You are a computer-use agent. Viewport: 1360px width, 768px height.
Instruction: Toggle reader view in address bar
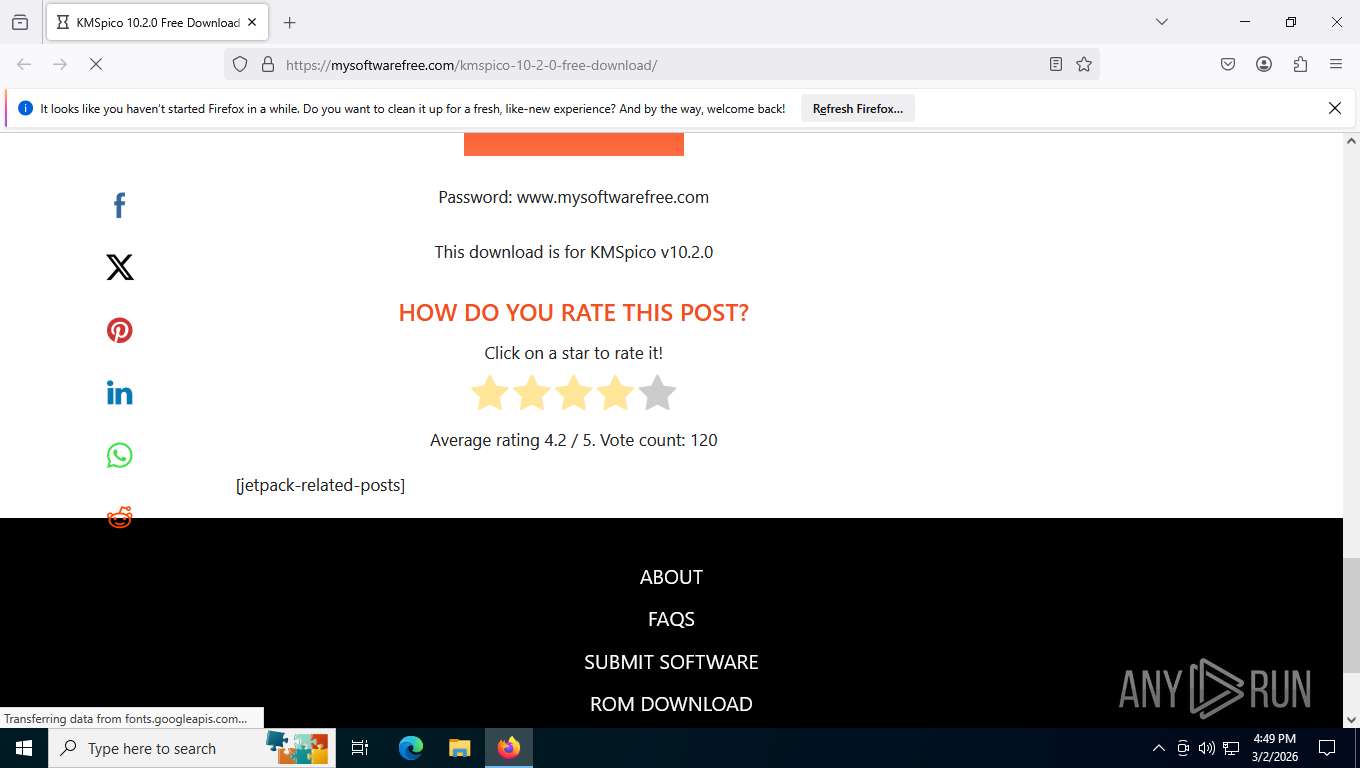tap(1056, 64)
